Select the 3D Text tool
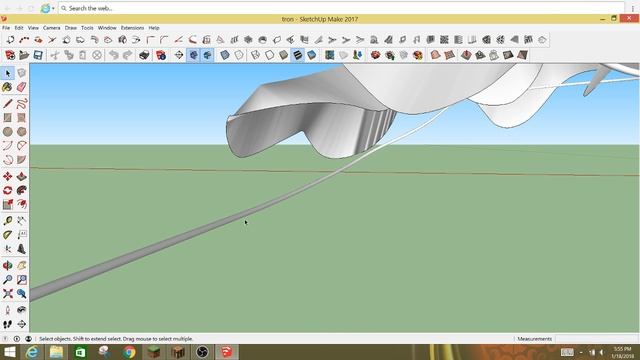The width and height of the screenshot is (640, 360). point(22,249)
